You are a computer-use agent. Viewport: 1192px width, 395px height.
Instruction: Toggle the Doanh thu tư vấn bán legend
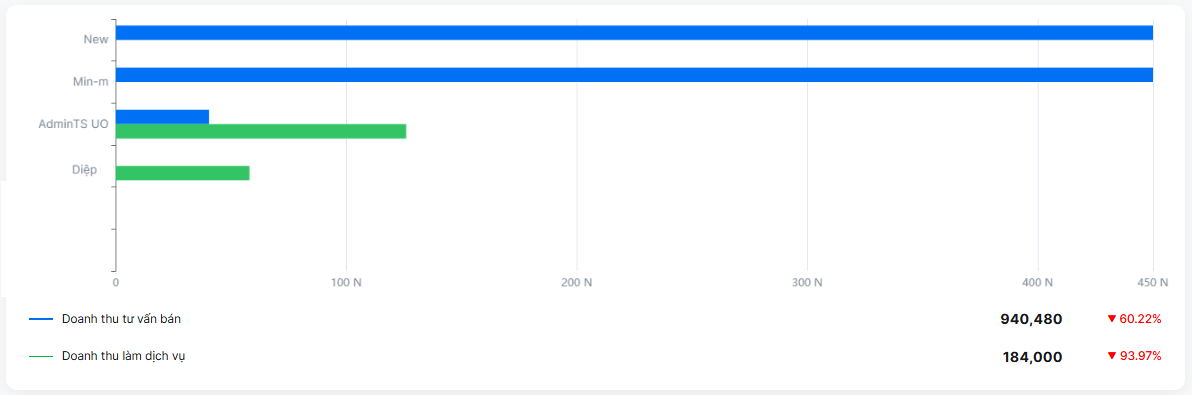coord(121,319)
